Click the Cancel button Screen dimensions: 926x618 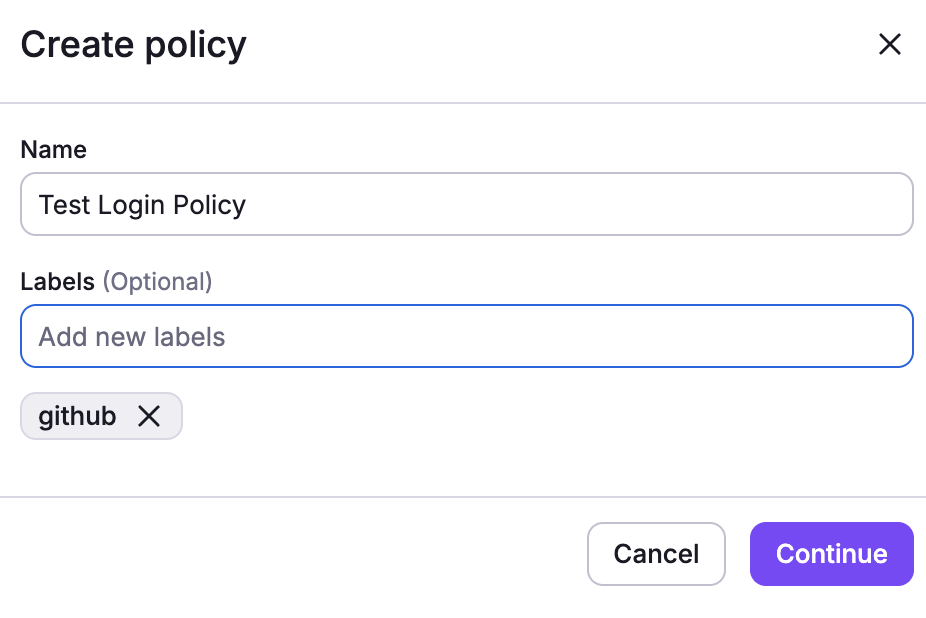(656, 554)
